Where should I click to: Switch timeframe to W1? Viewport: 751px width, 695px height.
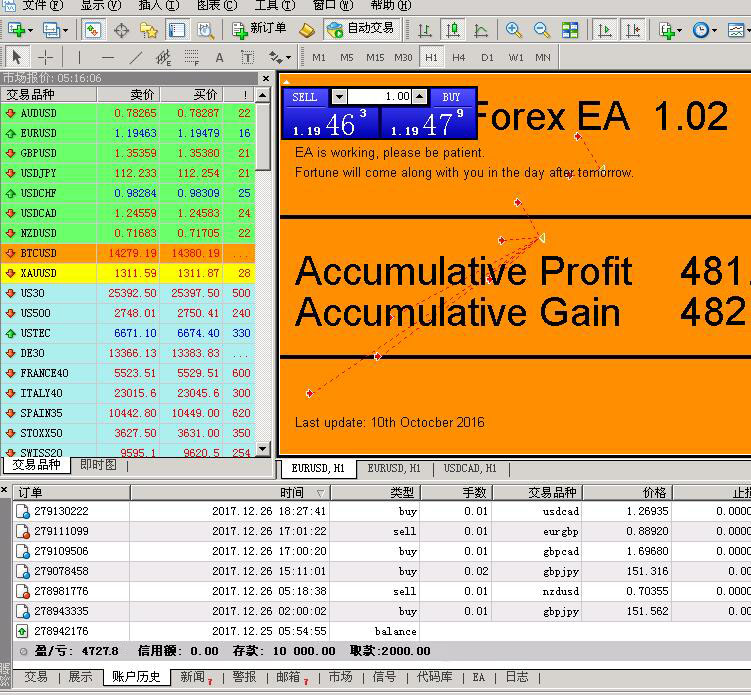pyautogui.click(x=515, y=57)
